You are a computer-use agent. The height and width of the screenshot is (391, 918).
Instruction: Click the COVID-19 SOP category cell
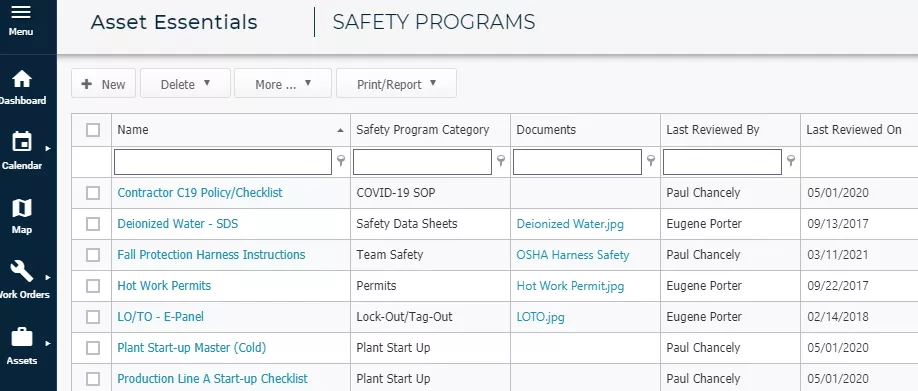point(396,193)
